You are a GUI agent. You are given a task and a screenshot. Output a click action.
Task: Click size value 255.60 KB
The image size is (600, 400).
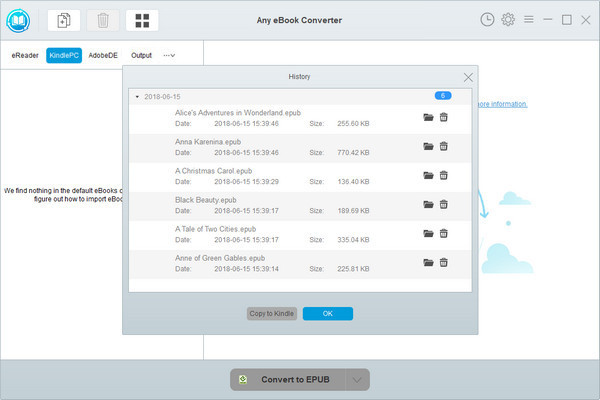pos(353,124)
